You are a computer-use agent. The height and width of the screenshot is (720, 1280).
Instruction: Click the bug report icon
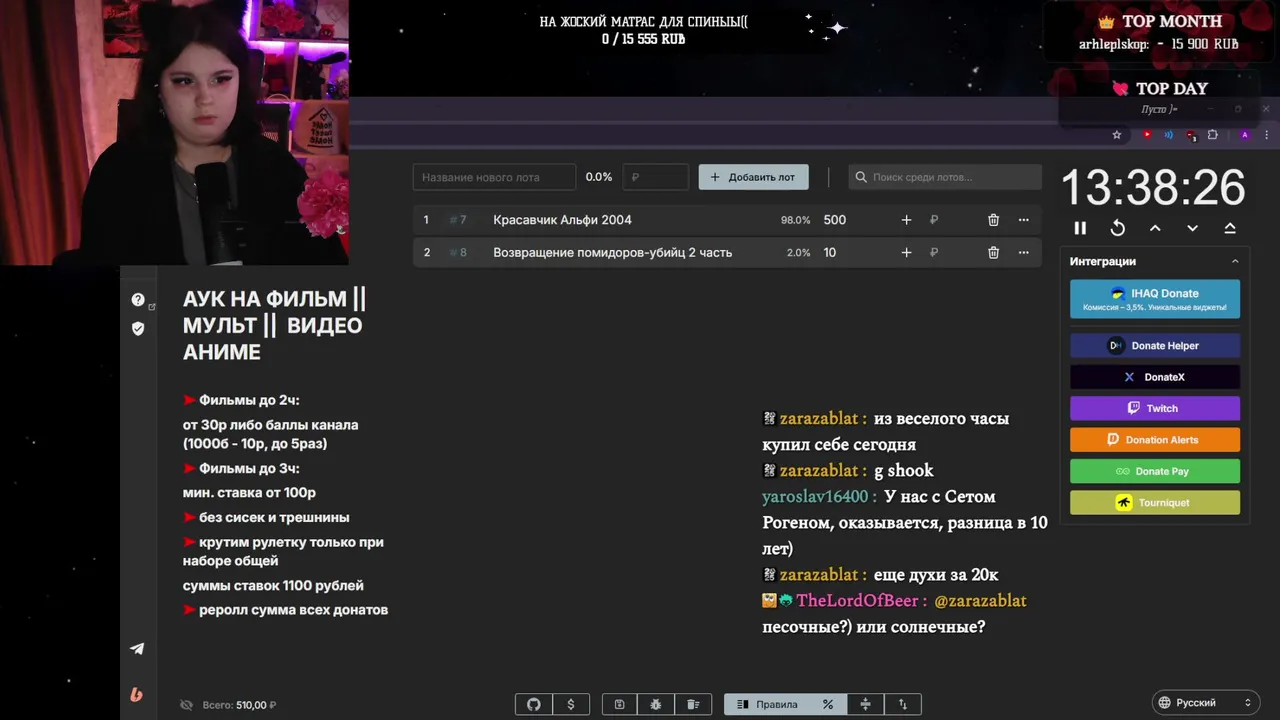coord(656,704)
